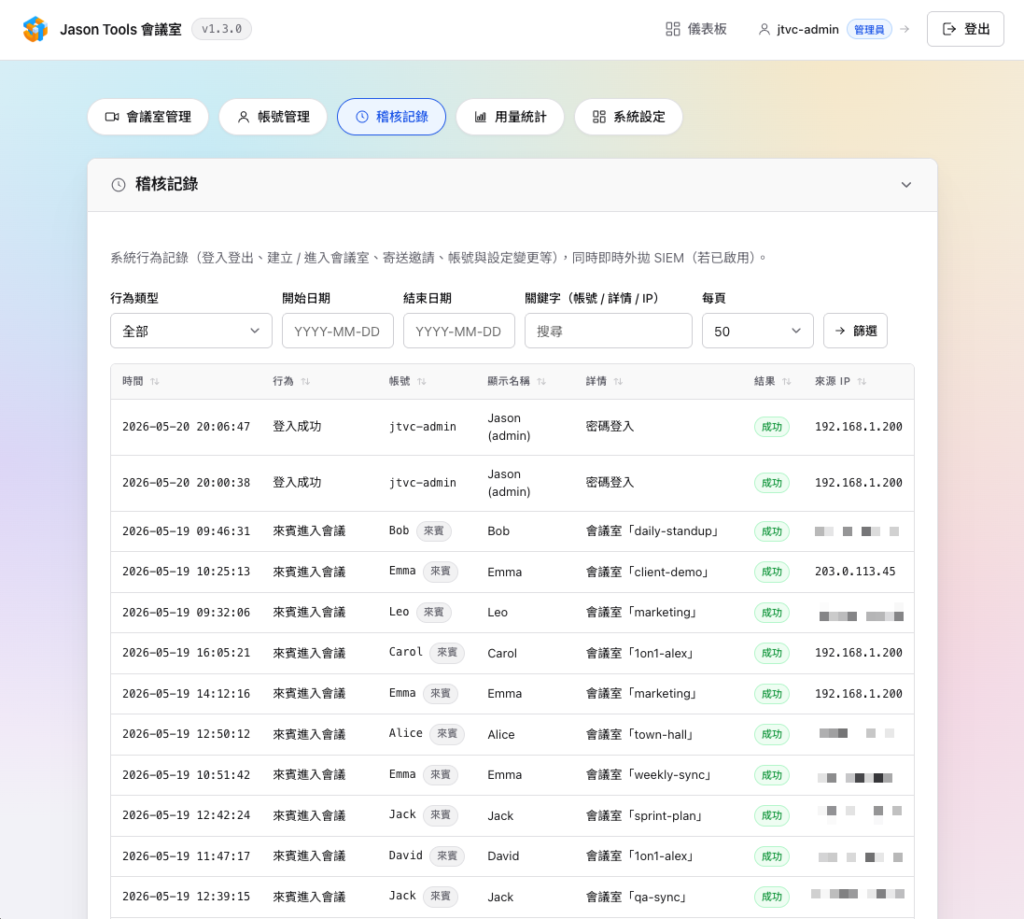Click the 來賓 tag next to Carol
The height and width of the screenshot is (919, 1024).
point(447,653)
